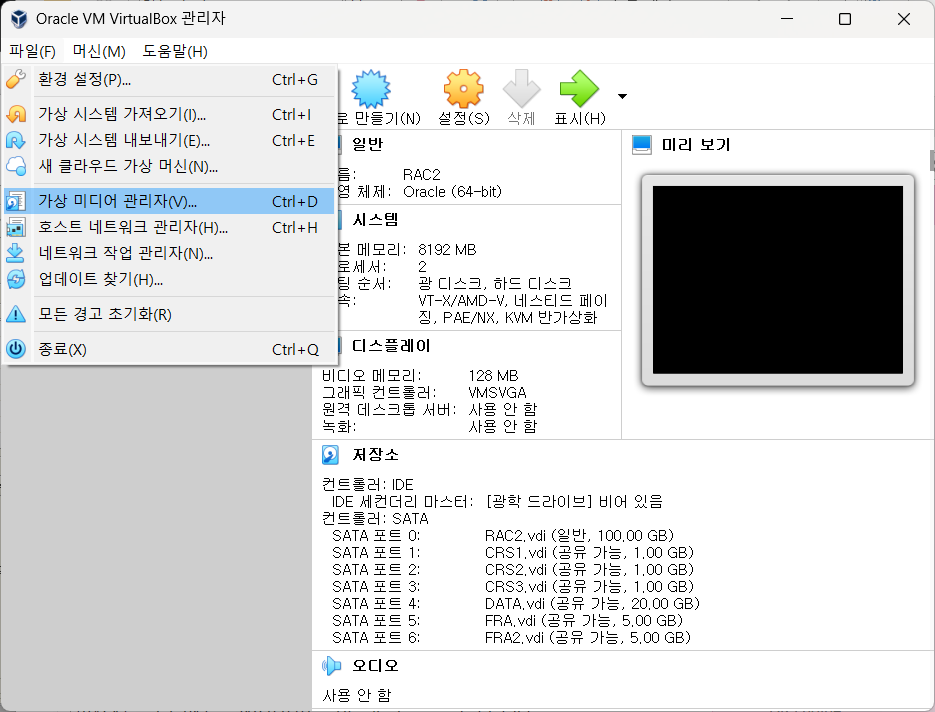Click the black VM preview thumbnail
Screen dimensions: 935x712
[778, 280]
